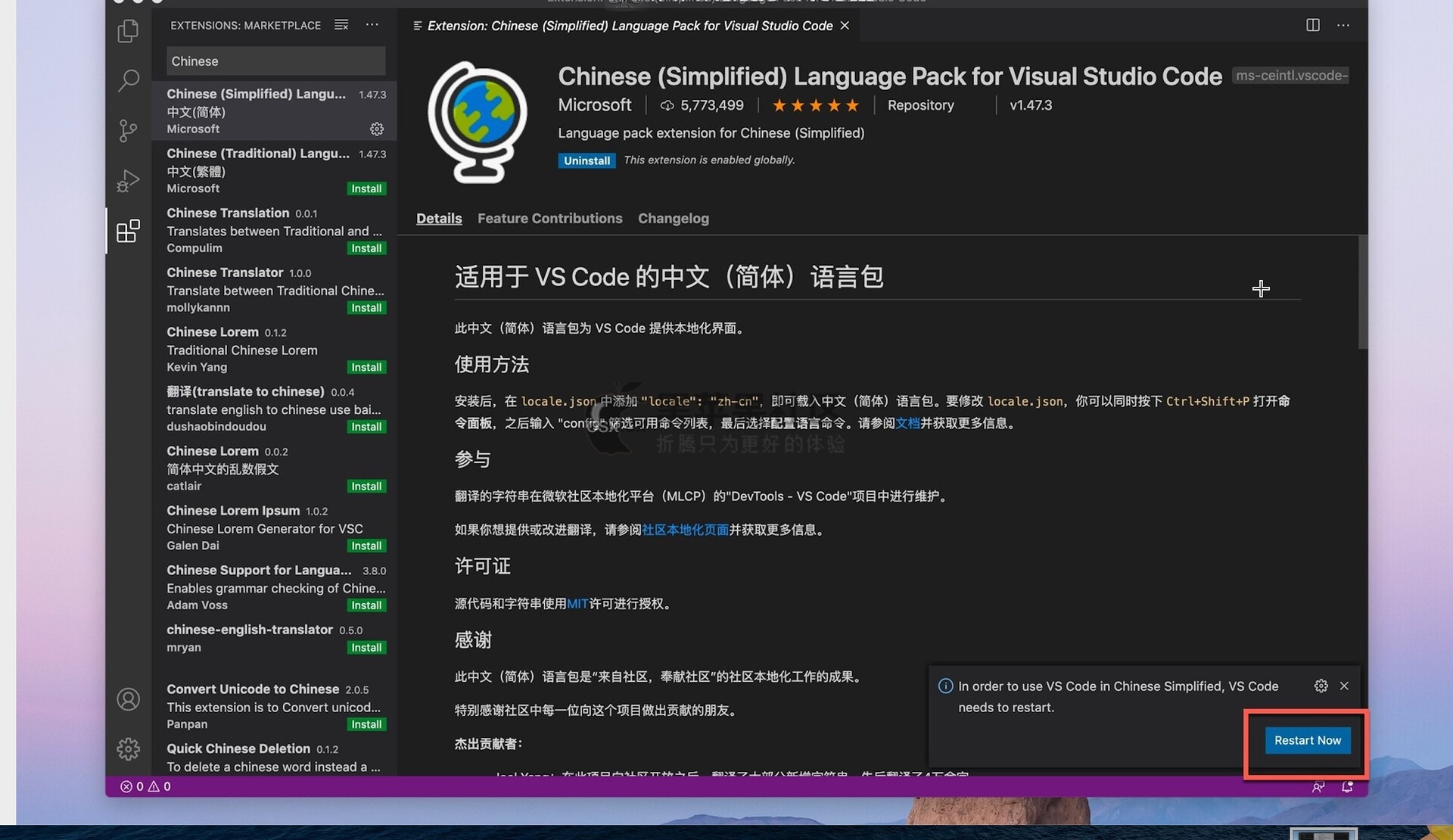The height and width of the screenshot is (840, 1453).
Task: Open Views and More Actions in Extensions sidebar
Action: [x=372, y=25]
